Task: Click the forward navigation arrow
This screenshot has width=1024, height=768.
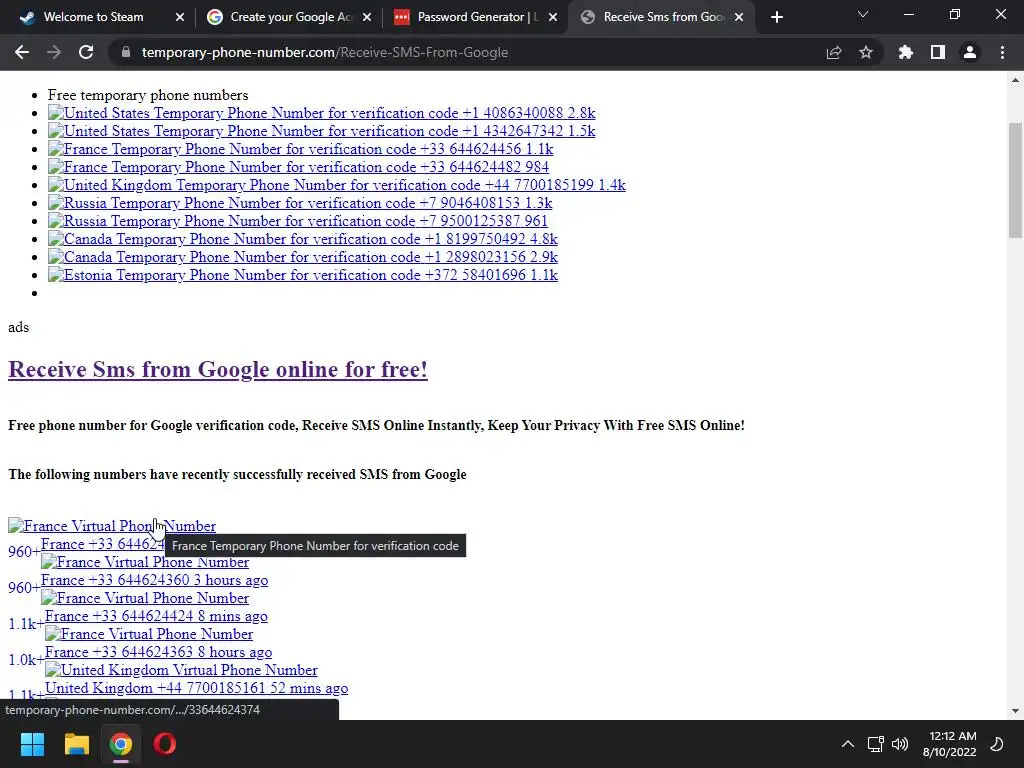Action: coord(54,52)
